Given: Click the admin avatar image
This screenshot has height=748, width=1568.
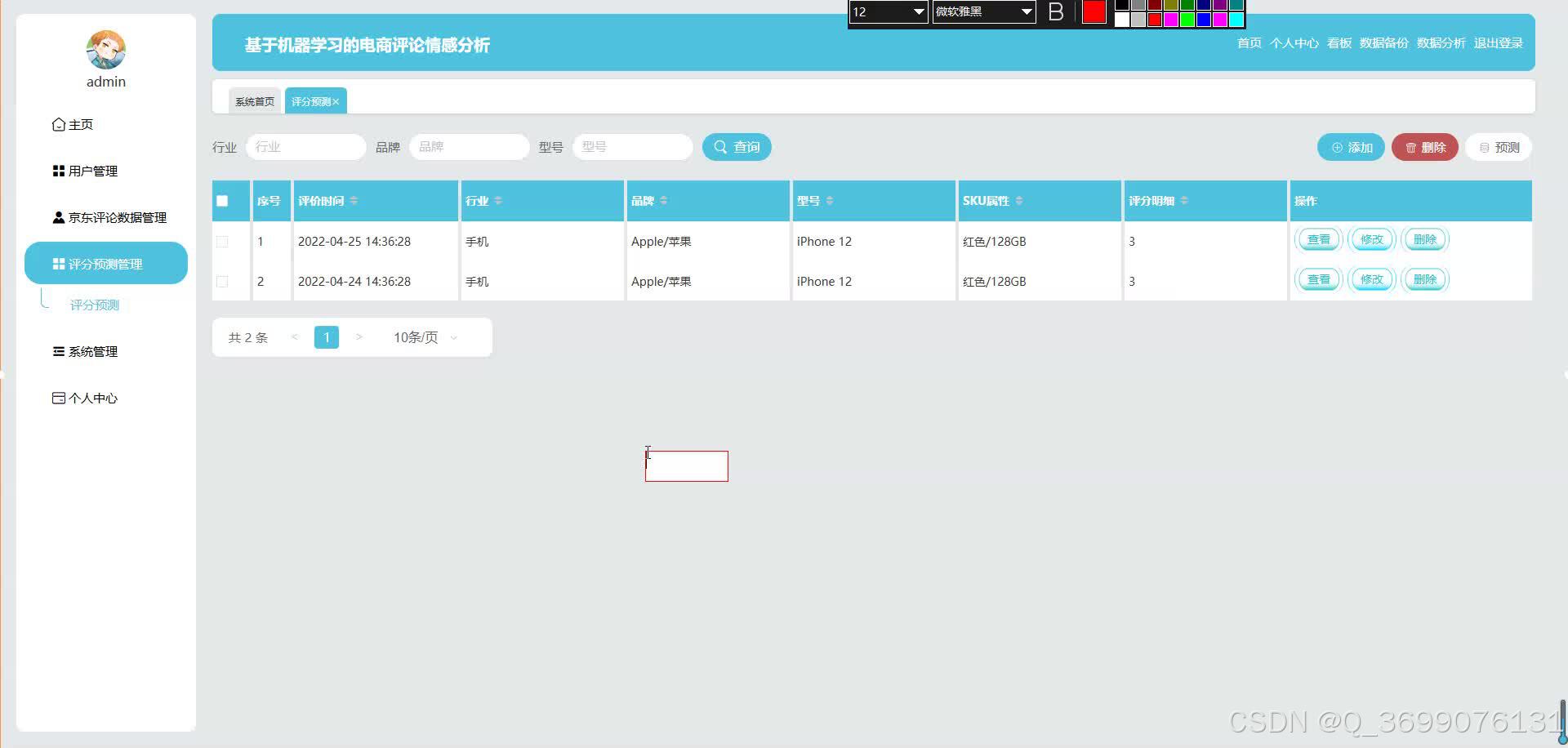Looking at the screenshot, I should 106,50.
